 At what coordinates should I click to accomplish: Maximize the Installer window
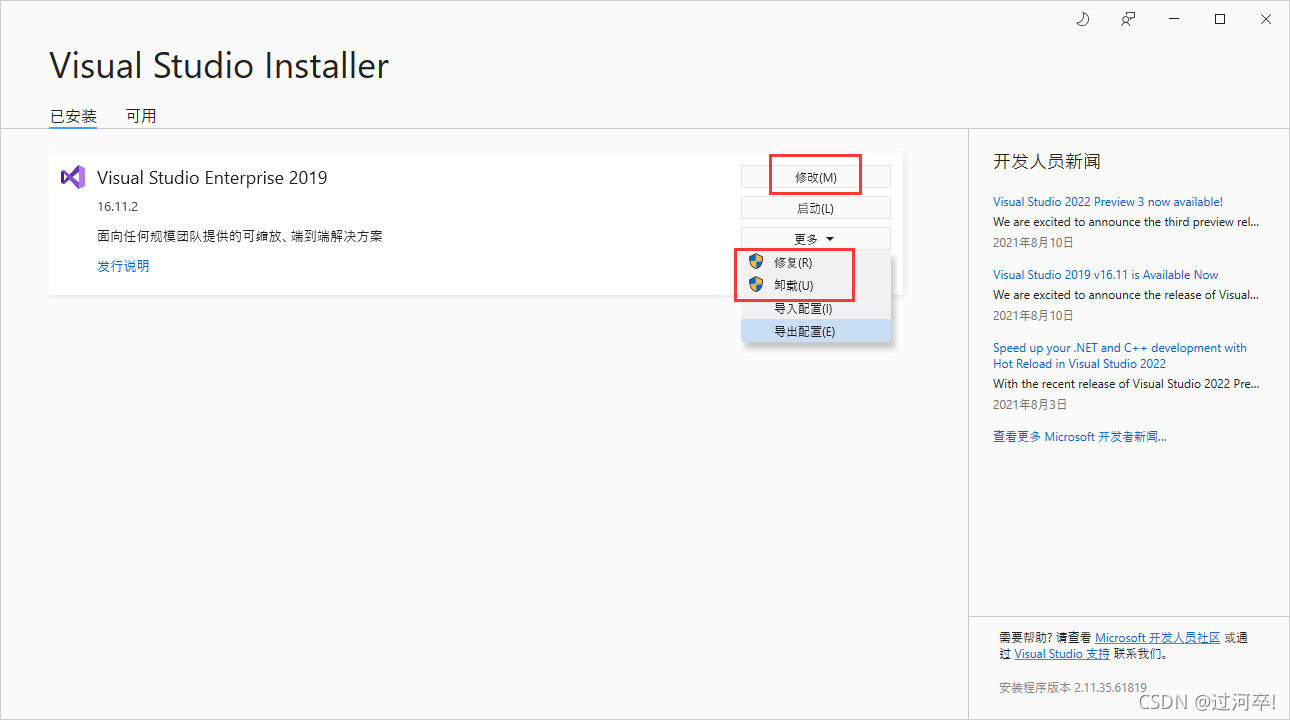1220,19
